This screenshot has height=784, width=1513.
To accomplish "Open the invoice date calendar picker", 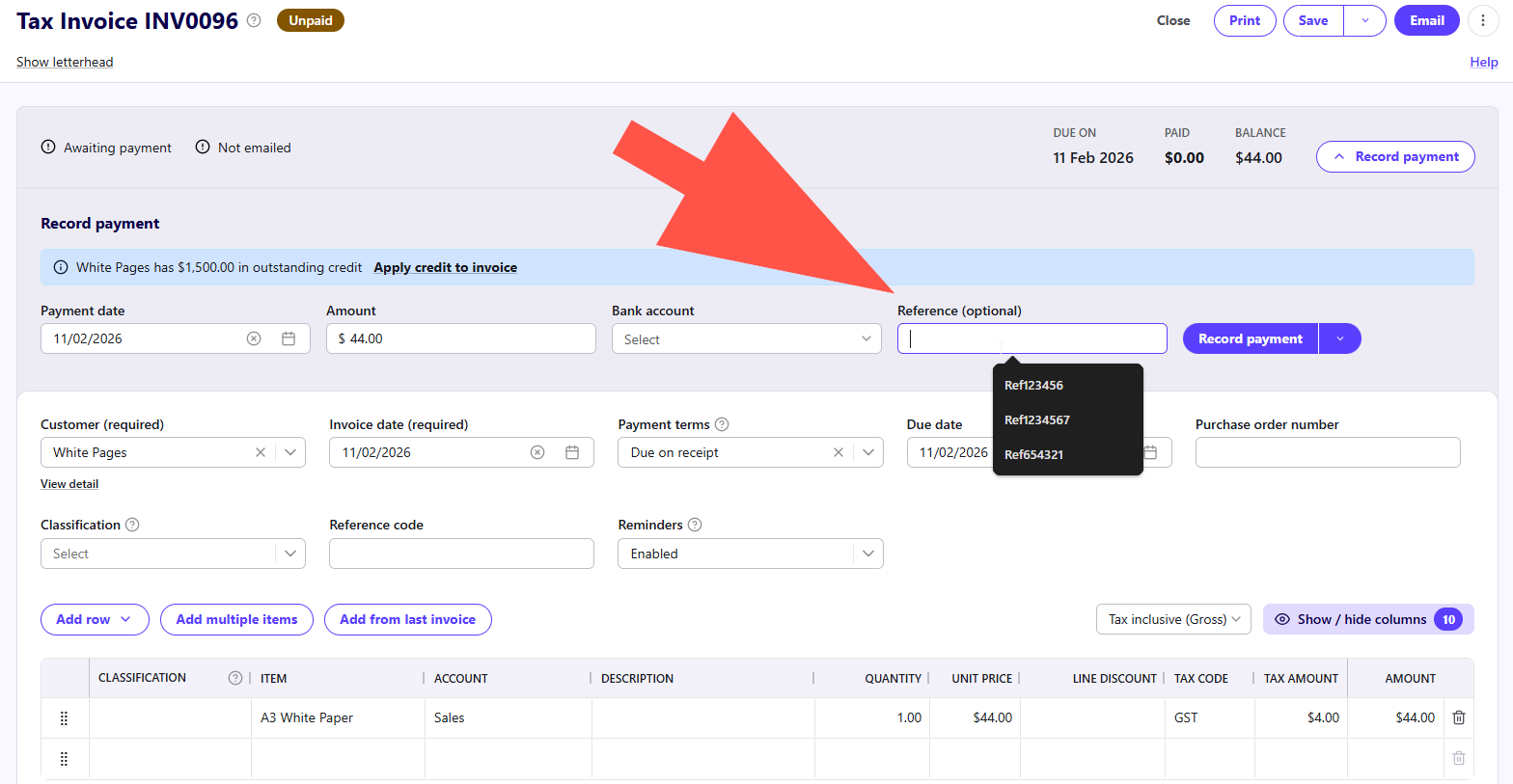I will pos(572,452).
